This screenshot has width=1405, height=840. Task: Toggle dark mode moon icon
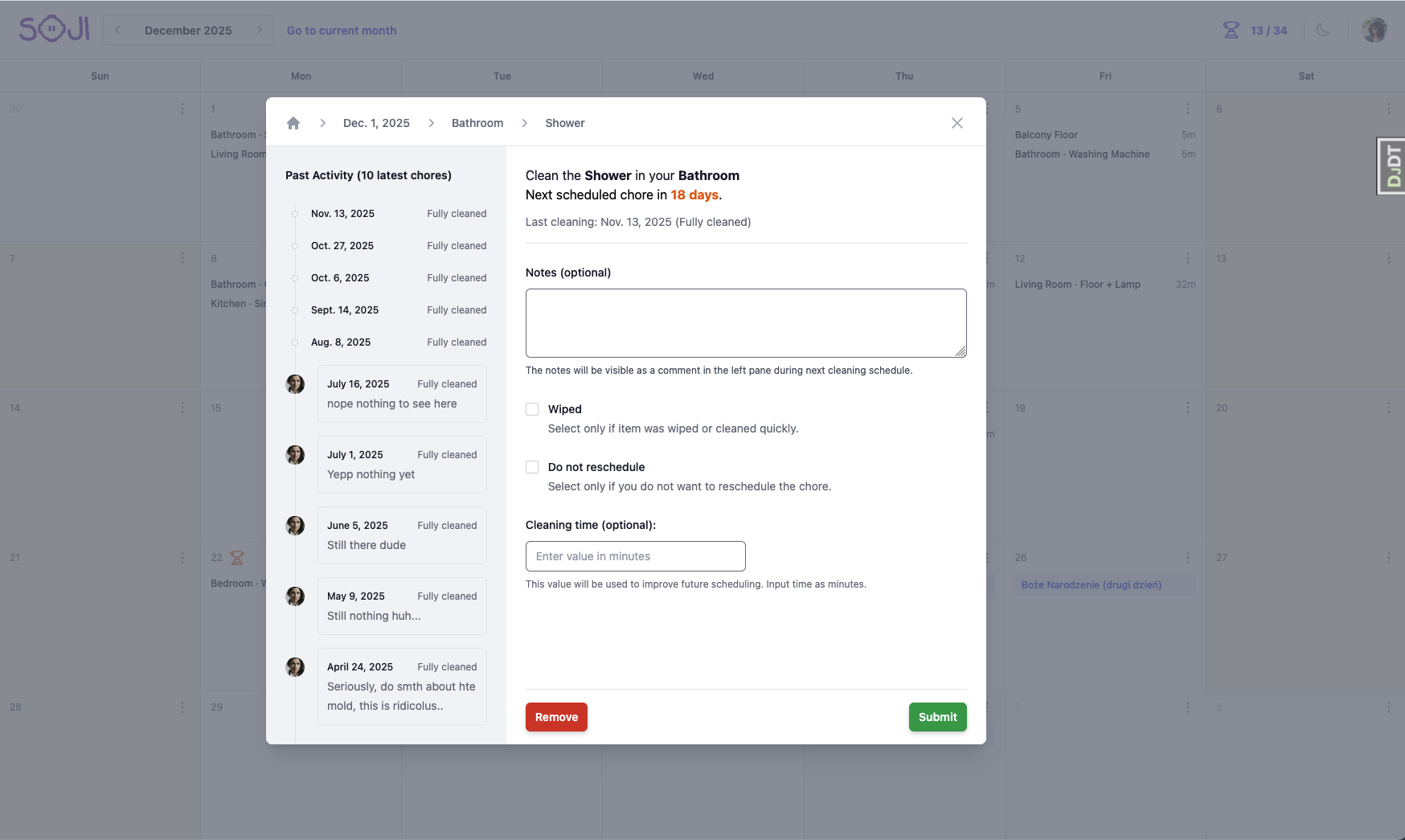[x=1323, y=31]
